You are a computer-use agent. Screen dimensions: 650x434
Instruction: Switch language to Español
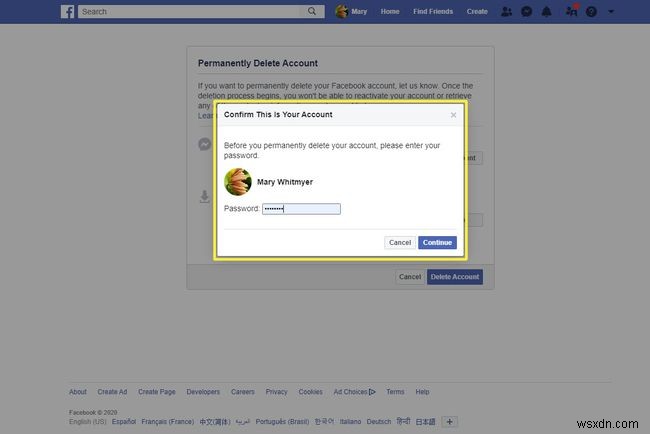tap(124, 422)
